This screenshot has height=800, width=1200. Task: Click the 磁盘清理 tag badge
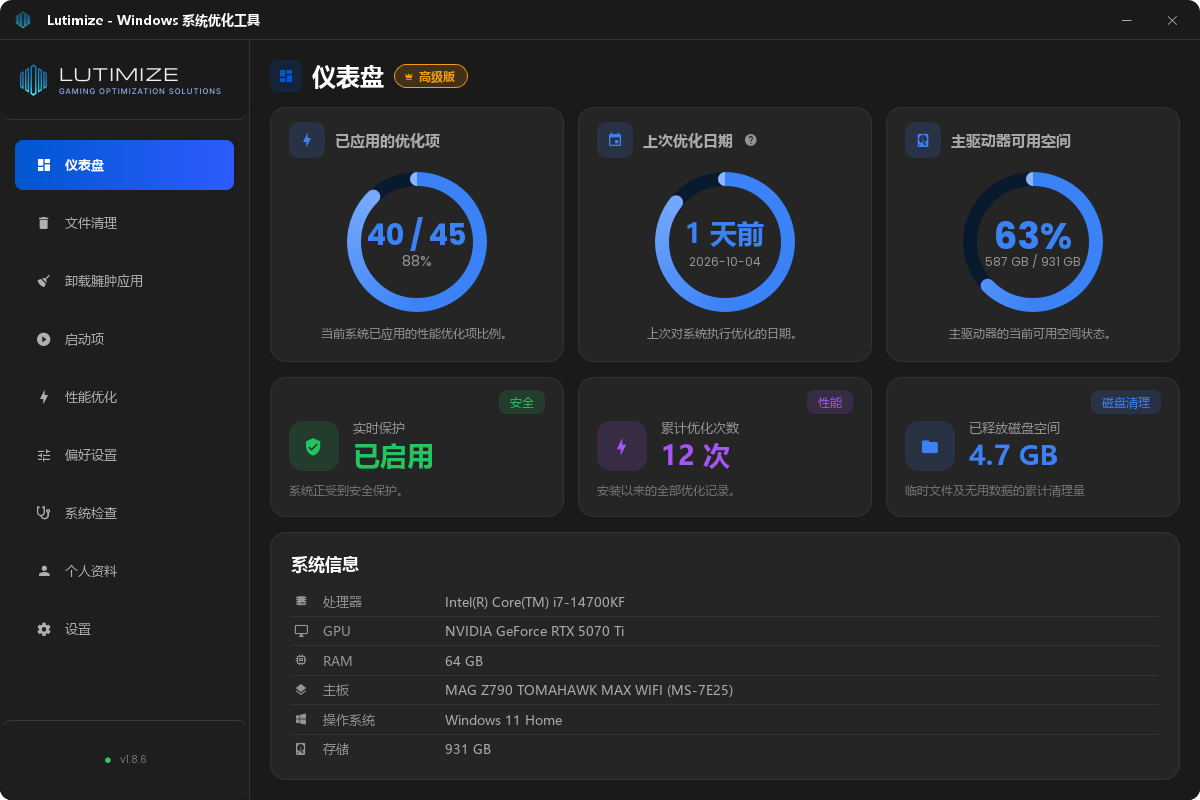(1126, 402)
